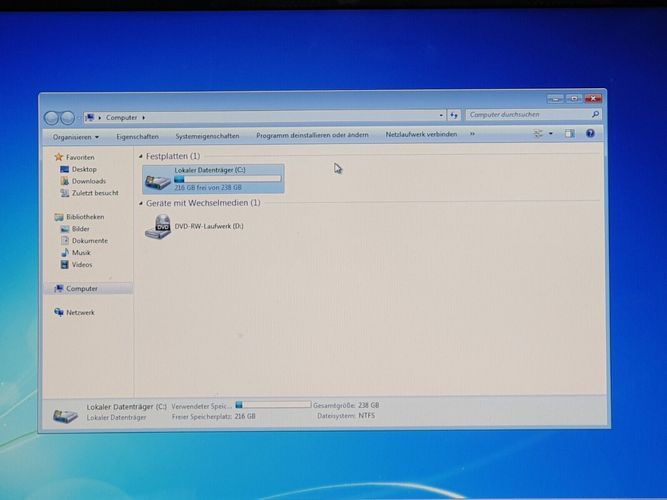
Task: Click the change view icon
Action: 538,134
